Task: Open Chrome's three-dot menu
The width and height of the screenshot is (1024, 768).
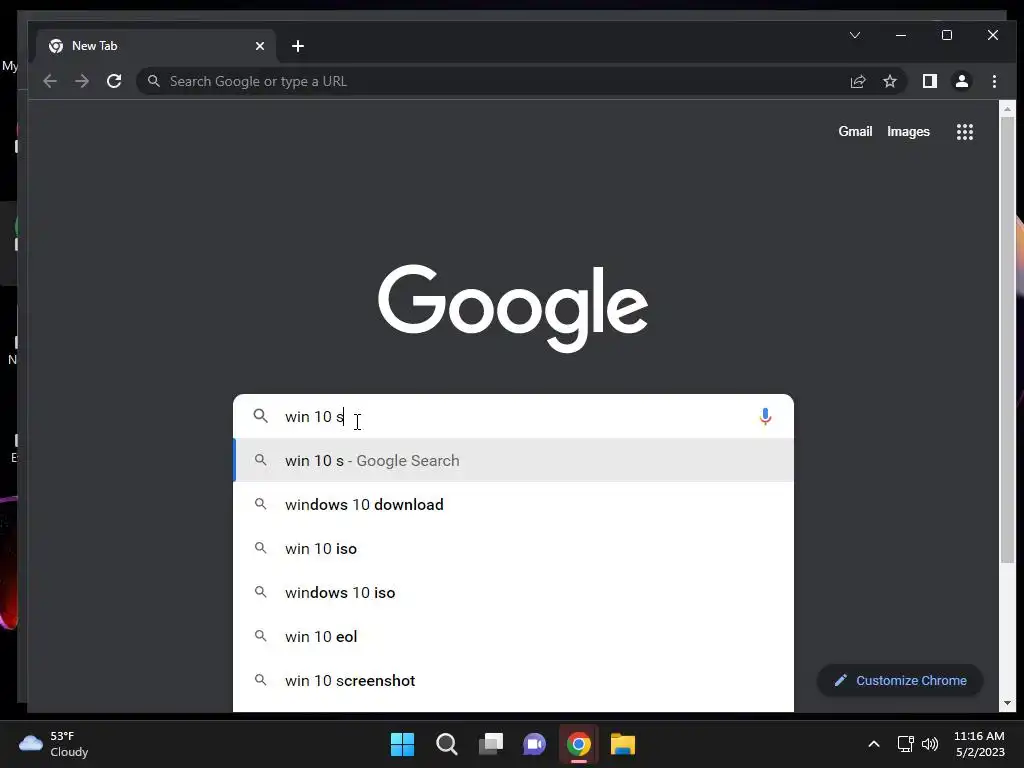Action: [x=994, y=82]
